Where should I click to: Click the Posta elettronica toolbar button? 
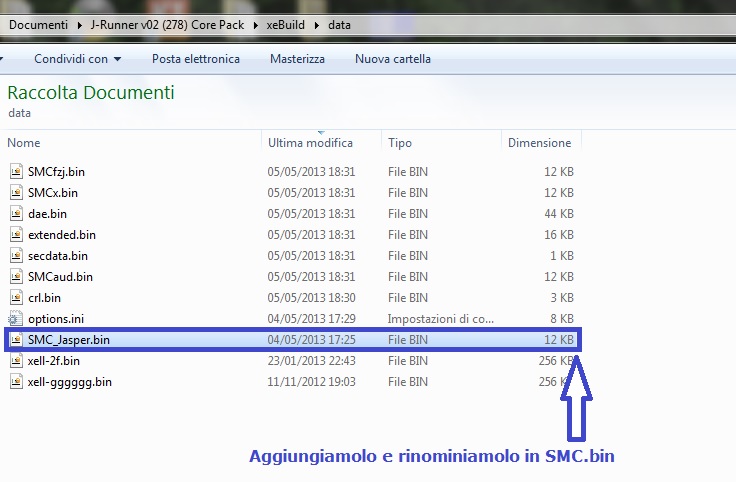coord(196,59)
